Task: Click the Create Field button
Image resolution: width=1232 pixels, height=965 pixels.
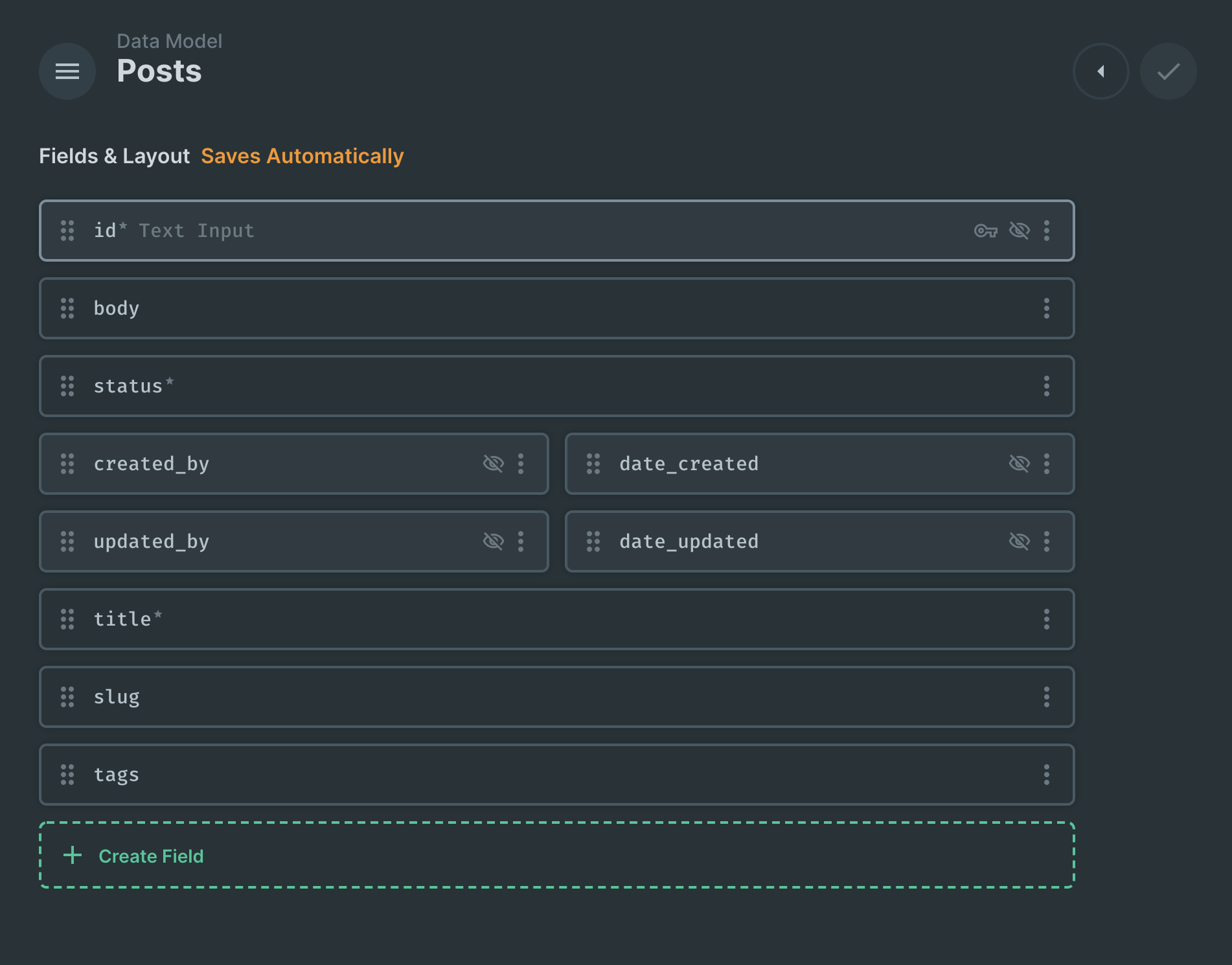Action: point(557,856)
